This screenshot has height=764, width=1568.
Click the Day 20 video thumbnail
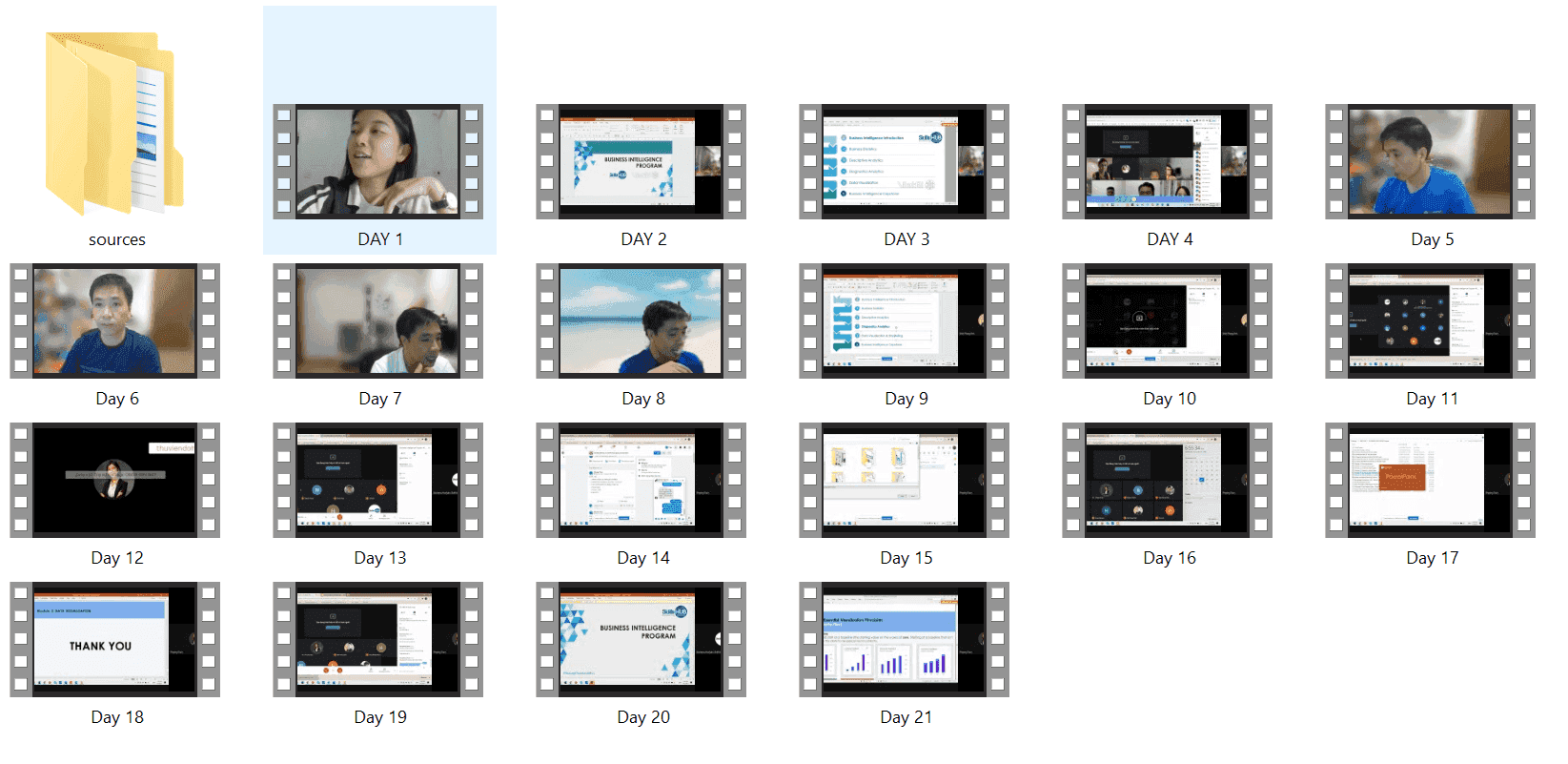coord(641,639)
